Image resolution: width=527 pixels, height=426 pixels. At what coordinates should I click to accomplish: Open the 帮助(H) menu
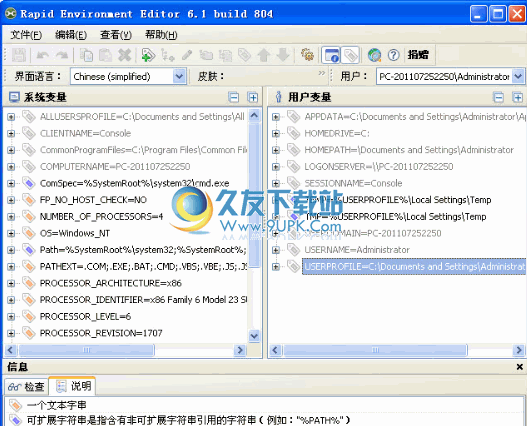161,35
